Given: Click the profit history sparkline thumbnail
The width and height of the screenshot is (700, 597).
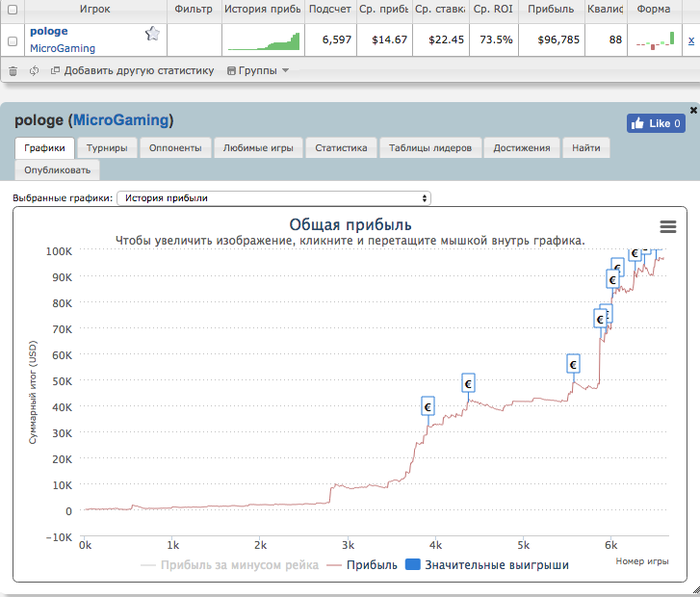Looking at the screenshot, I should 263,41.
